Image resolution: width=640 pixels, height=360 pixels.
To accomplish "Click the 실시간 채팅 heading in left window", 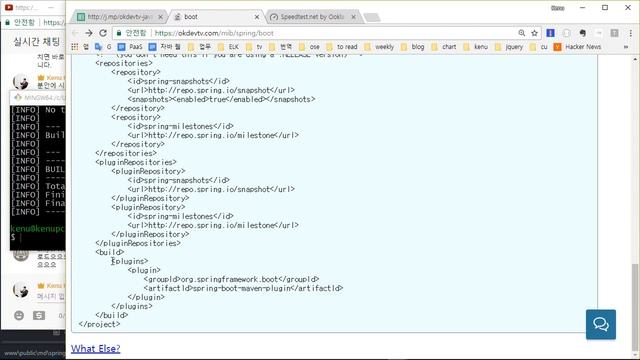I will (36, 42).
